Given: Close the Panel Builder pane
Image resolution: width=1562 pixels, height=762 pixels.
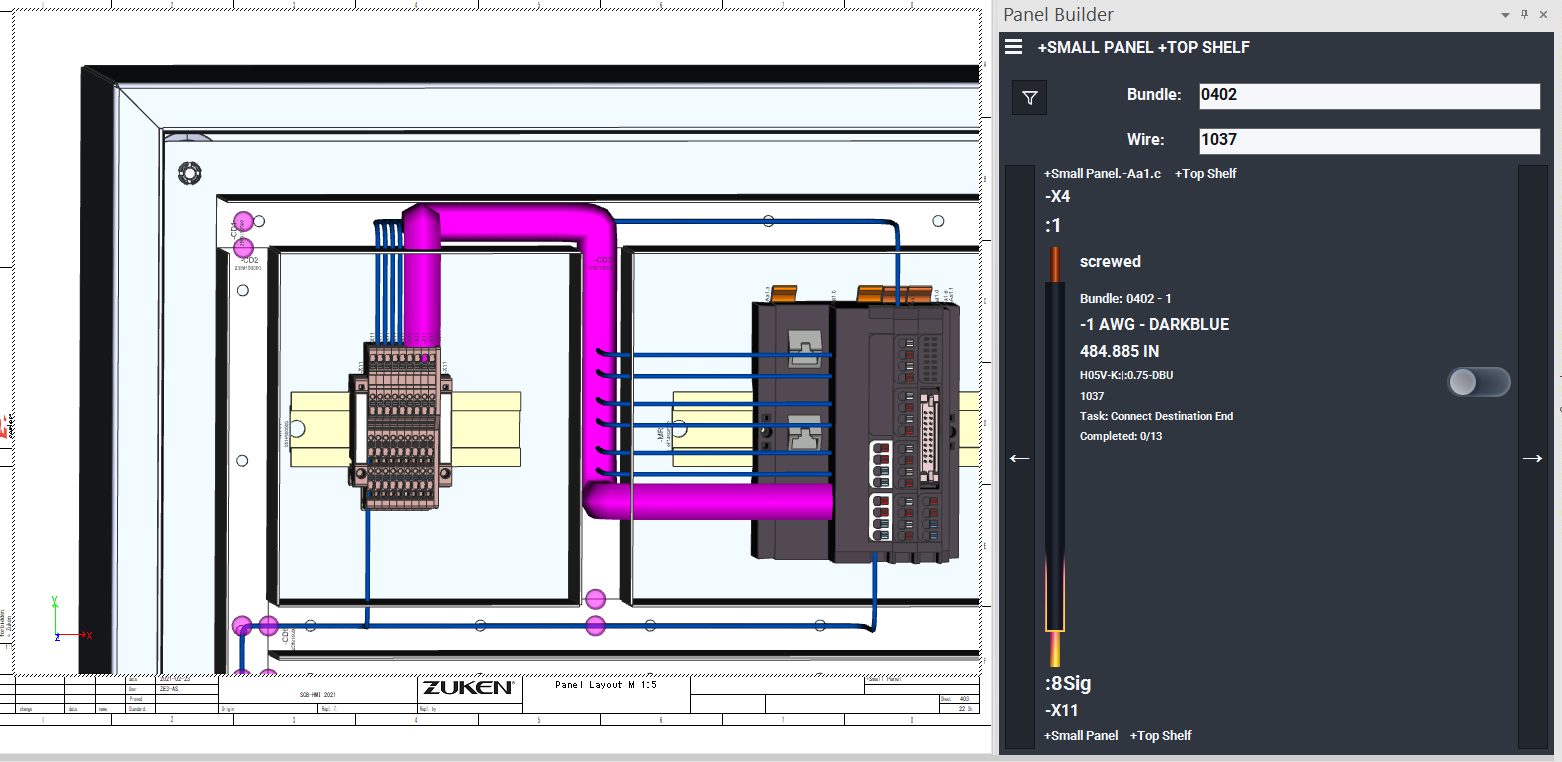Looking at the screenshot, I should [1545, 14].
